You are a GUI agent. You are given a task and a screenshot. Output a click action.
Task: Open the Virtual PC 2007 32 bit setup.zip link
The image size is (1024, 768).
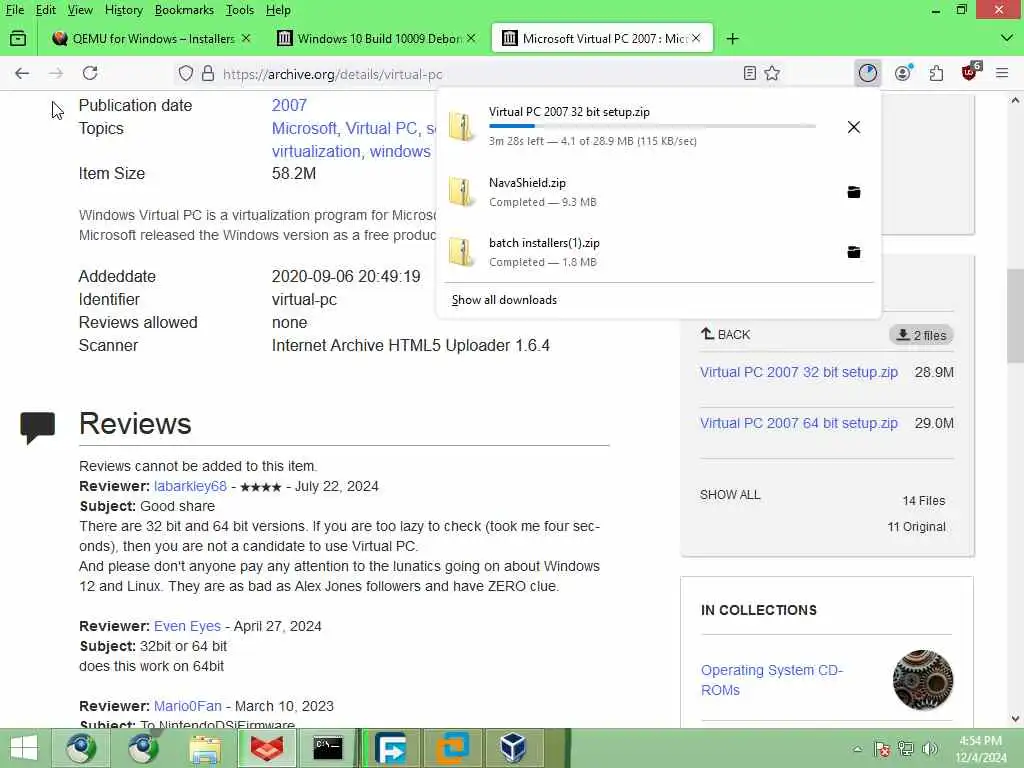(799, 372)
